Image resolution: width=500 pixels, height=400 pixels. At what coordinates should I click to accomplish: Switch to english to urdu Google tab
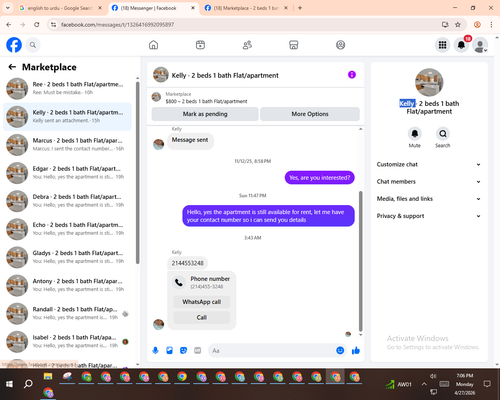[60, 8]
